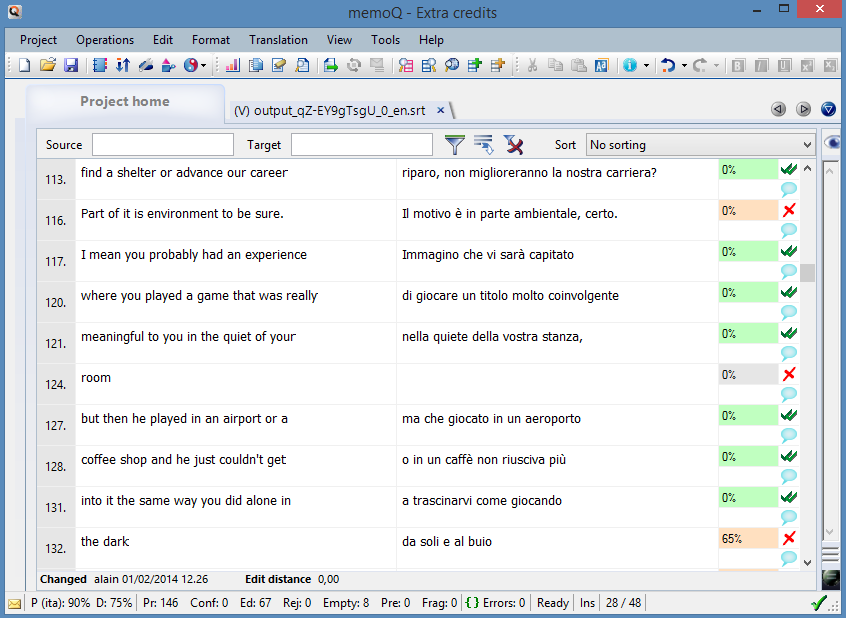Open the Operations menu
The image size is (846, 618).
tap(105, 40)
